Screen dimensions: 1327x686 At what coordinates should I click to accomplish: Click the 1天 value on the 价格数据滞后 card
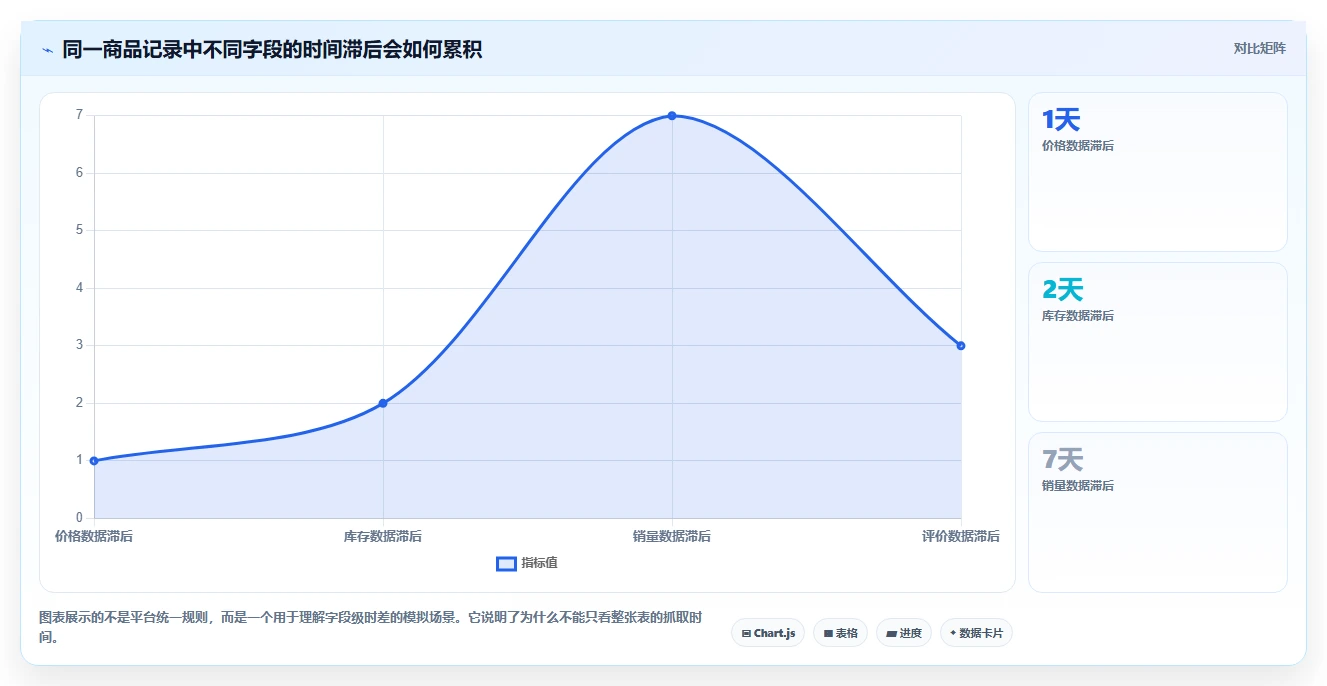pos(1061,120)
